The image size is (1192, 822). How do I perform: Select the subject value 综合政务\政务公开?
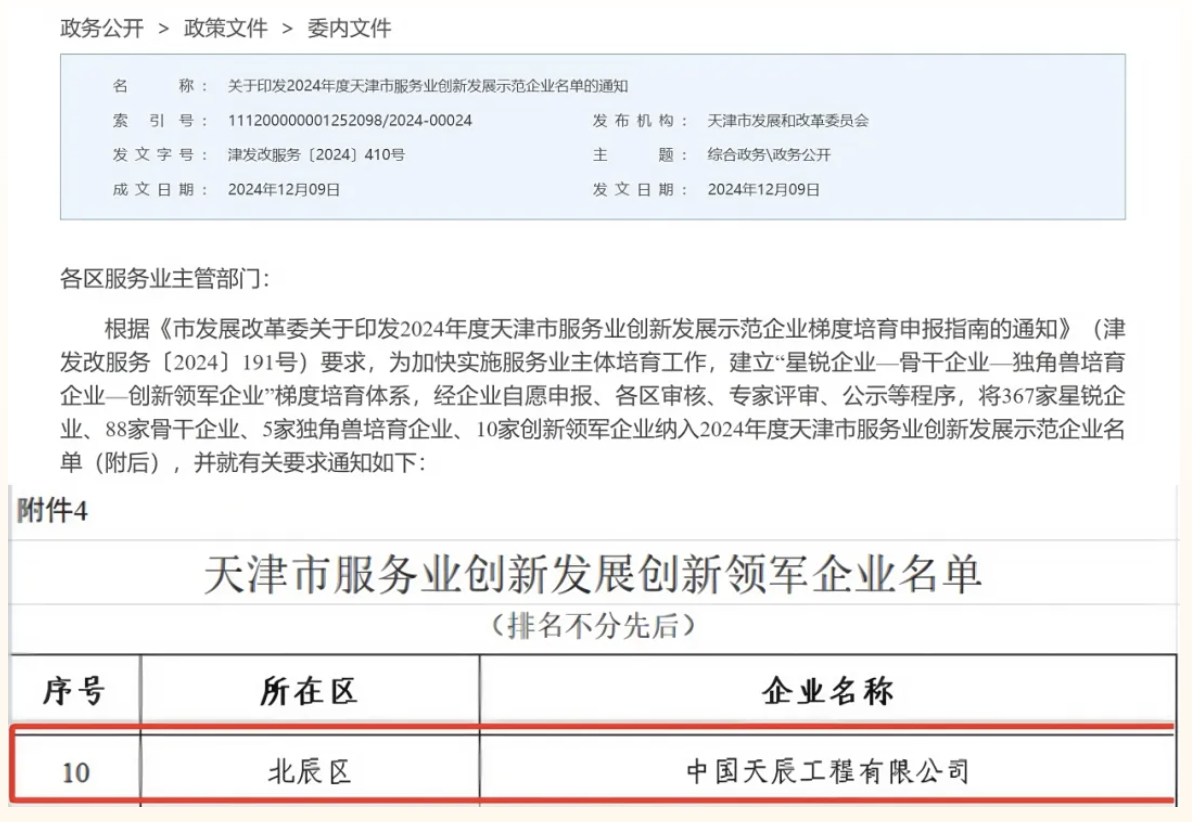[x=769, y=155]
